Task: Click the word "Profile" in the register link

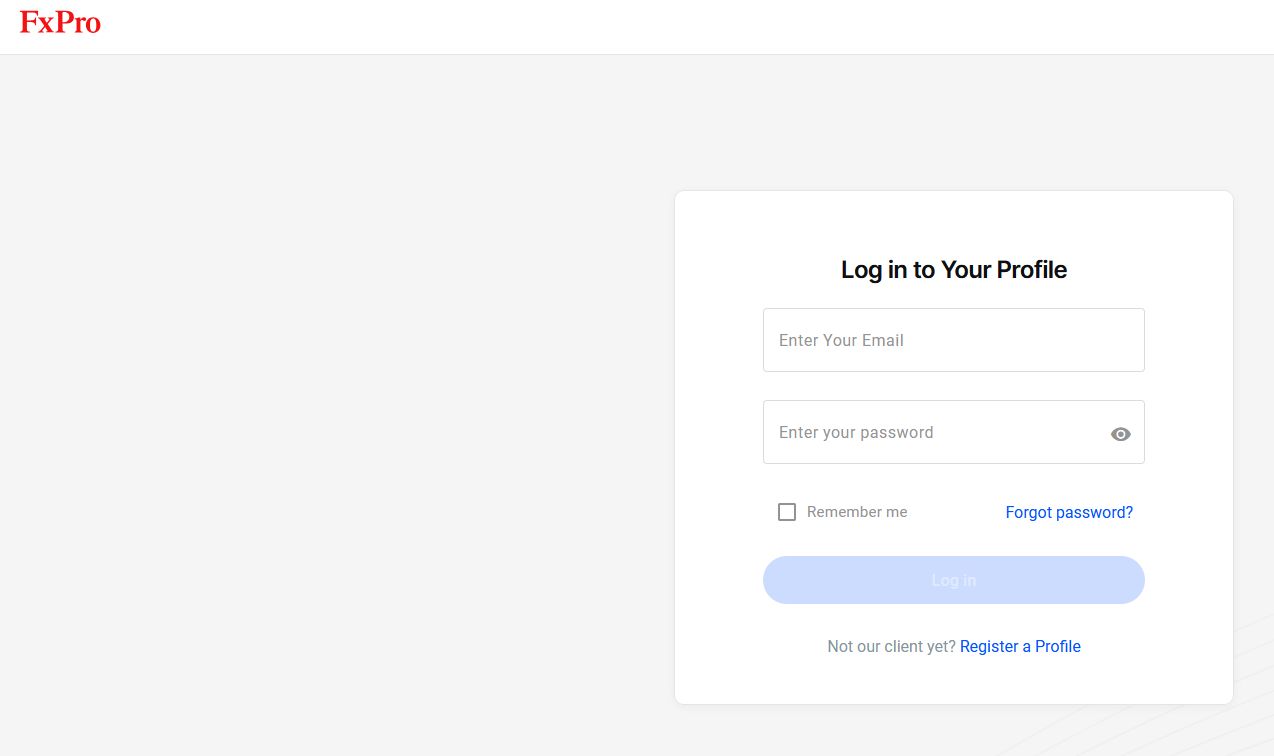Action: (1058, 646)
